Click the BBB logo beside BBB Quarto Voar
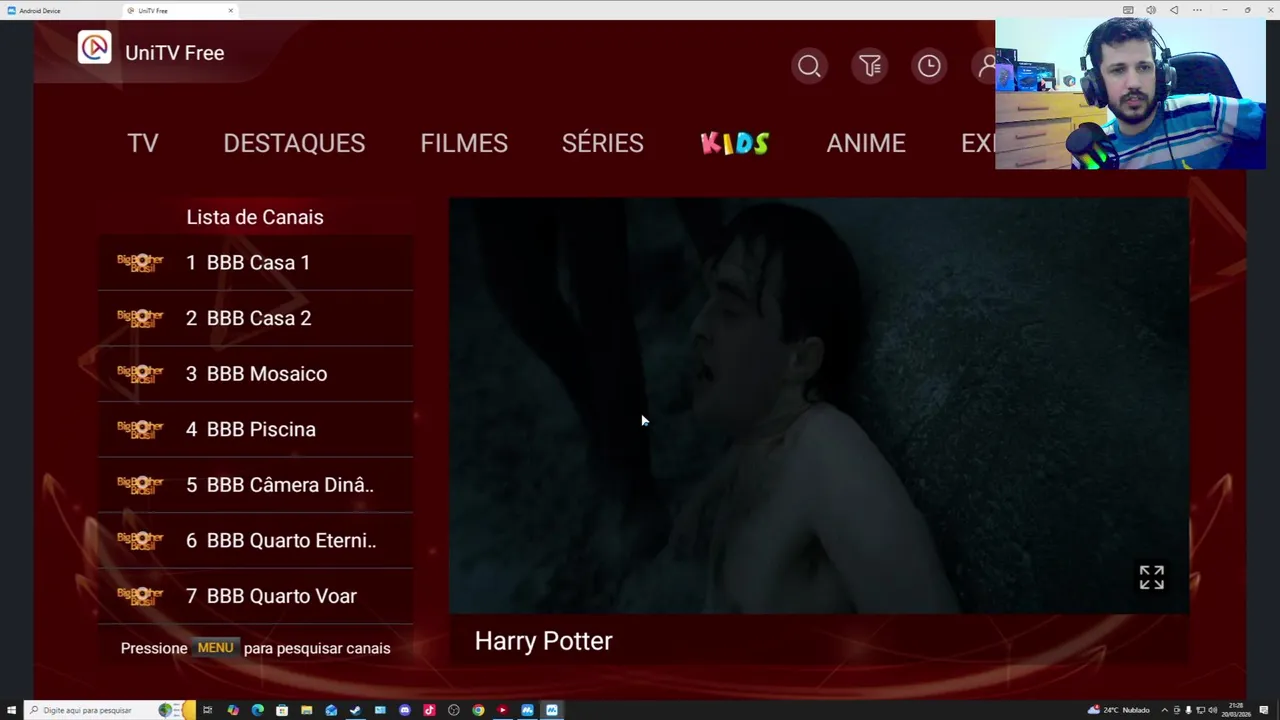This screenshot has width=1280, height=720. coord(140,595)
